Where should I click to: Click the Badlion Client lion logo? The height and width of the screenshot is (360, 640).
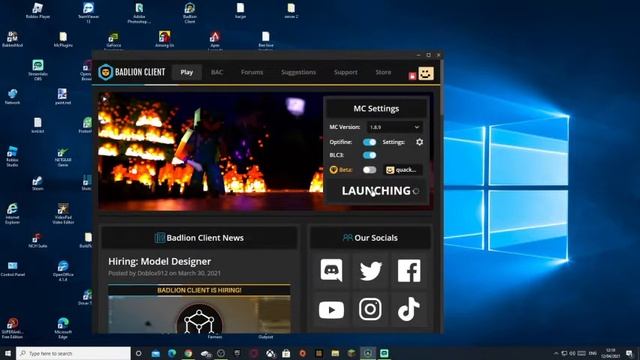[x=106, y=72]
